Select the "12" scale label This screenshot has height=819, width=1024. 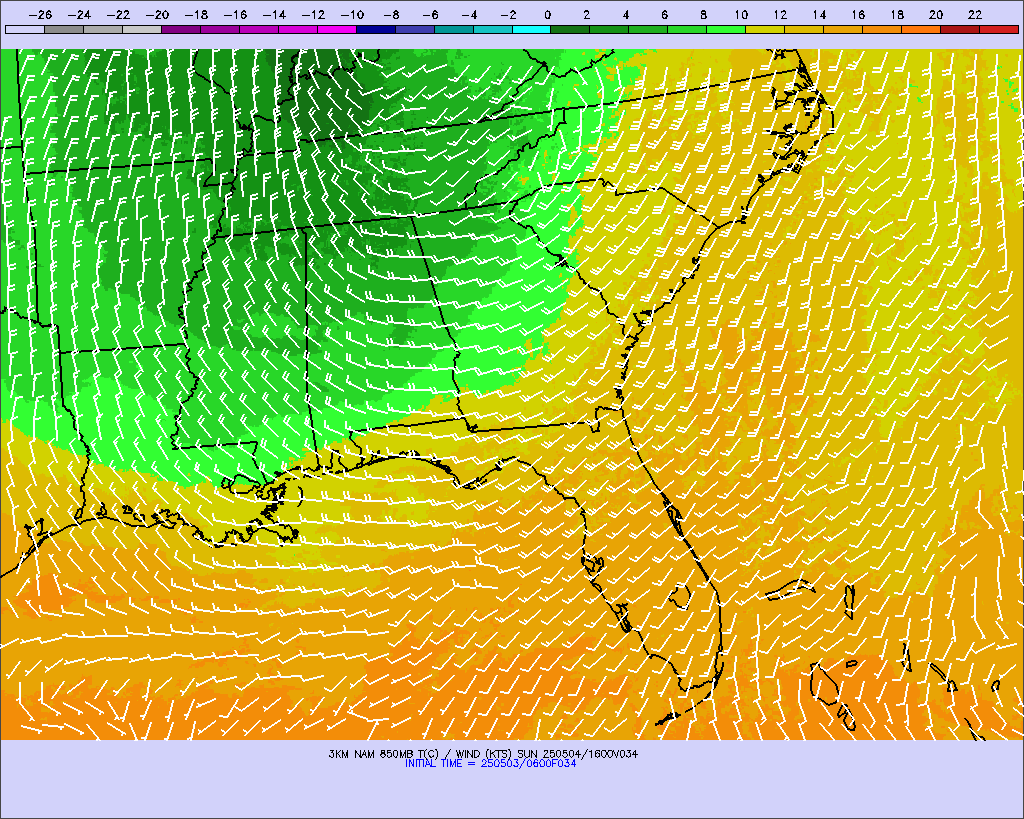(x=780, y=14)
